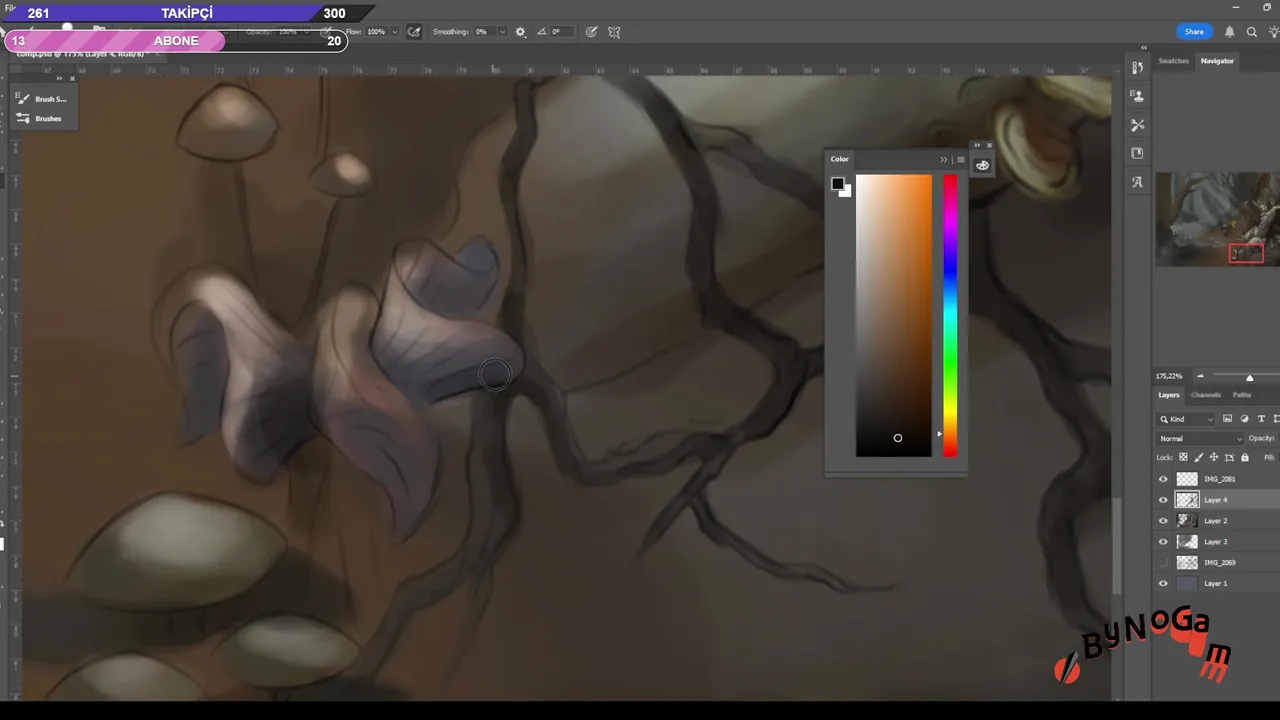Filter layers by adjustment layers icon
This screenshot has width=1280, height=720.
coord(1244,419)
